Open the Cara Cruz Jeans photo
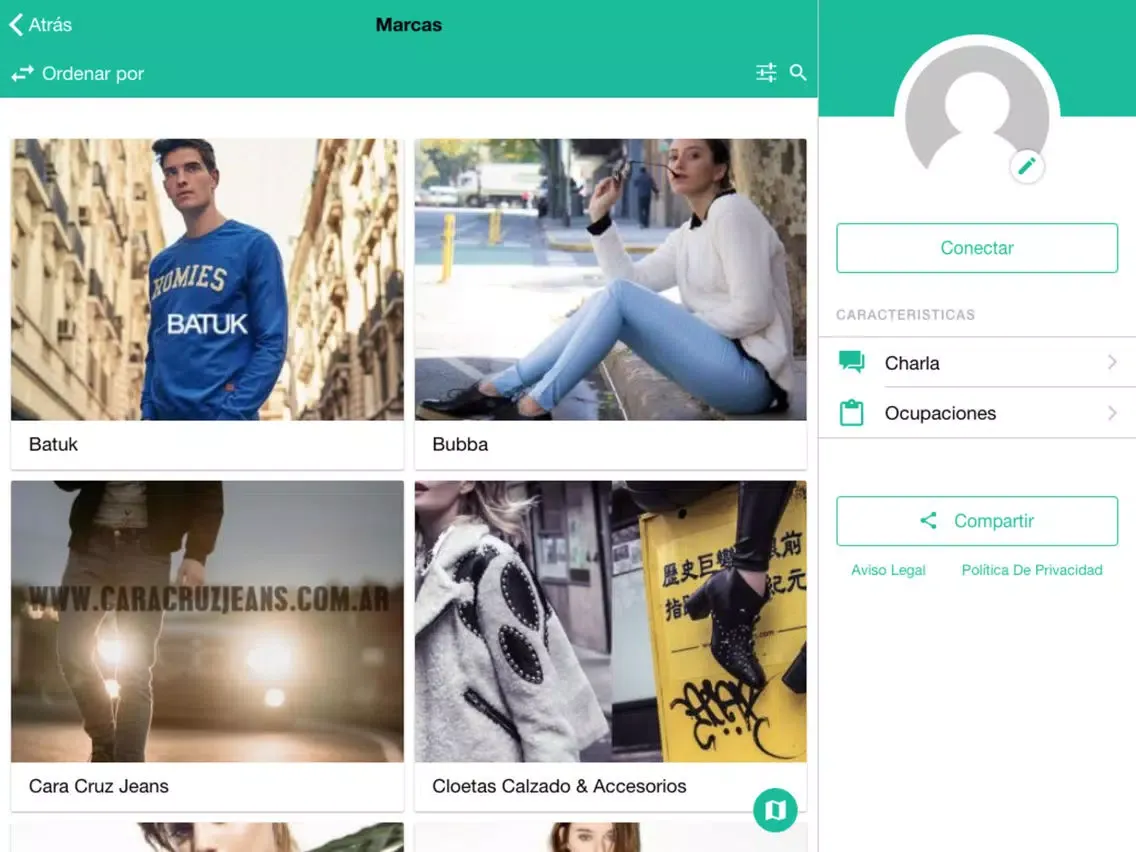Screen dimensions: 1136x852 point(207,621)
